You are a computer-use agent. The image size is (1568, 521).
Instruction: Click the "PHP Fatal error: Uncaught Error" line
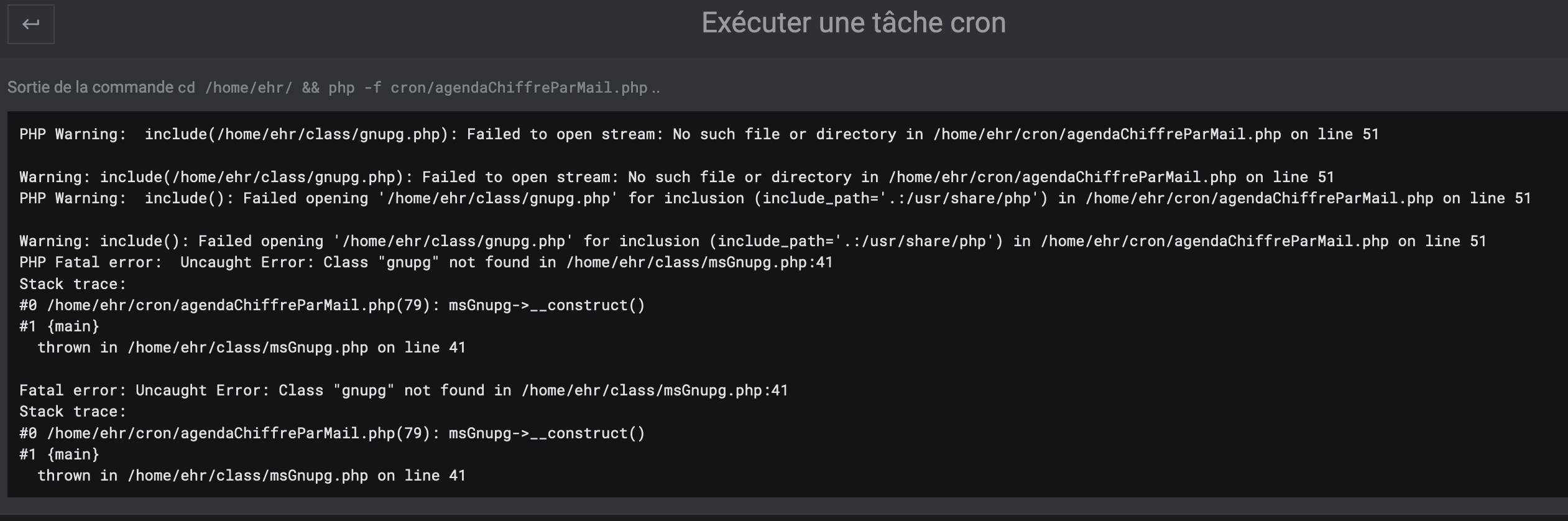pyautogui.click(x=425, y=262)
